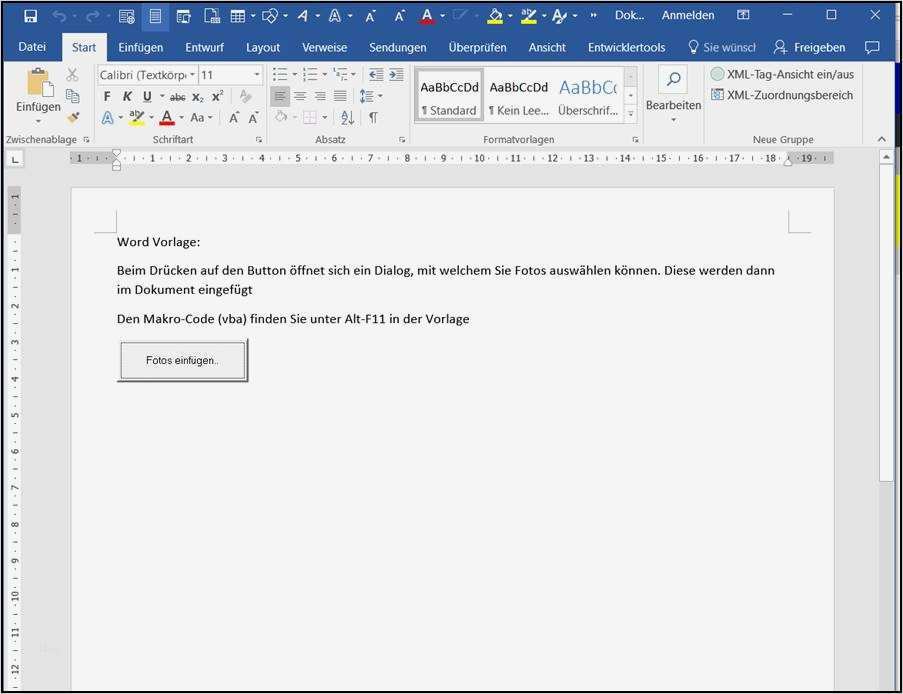
Task: Click the Fotos einfügen button in the document
Action: coord(182,361)
